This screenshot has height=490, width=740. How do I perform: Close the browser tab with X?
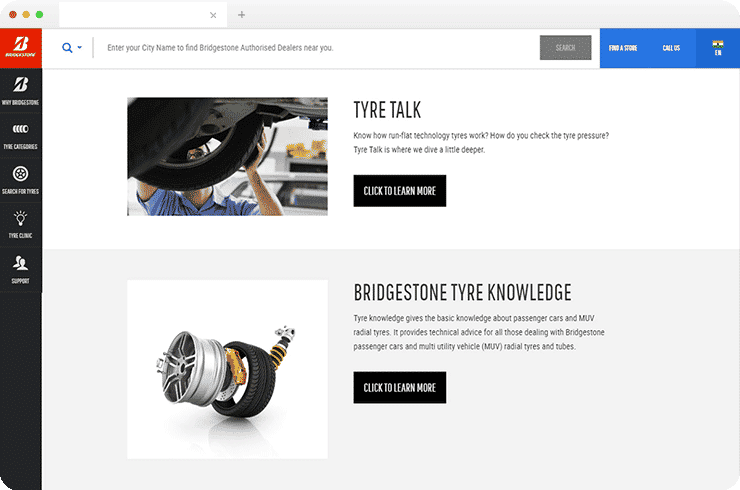(x=213, y=15)
